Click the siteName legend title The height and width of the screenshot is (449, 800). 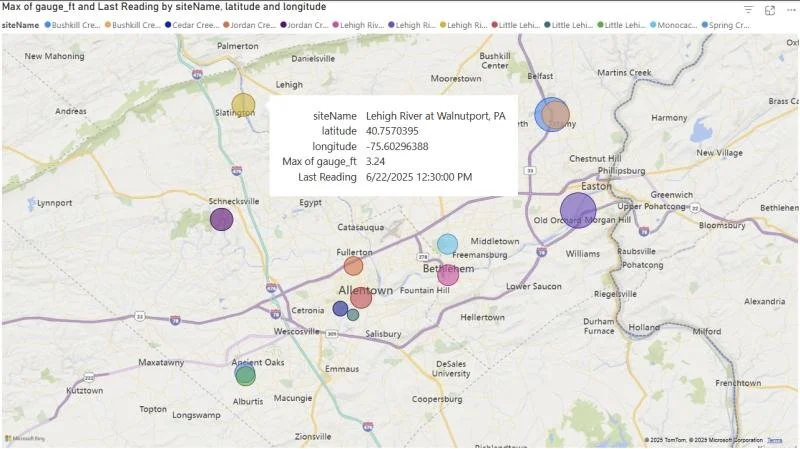coord(20,25)
